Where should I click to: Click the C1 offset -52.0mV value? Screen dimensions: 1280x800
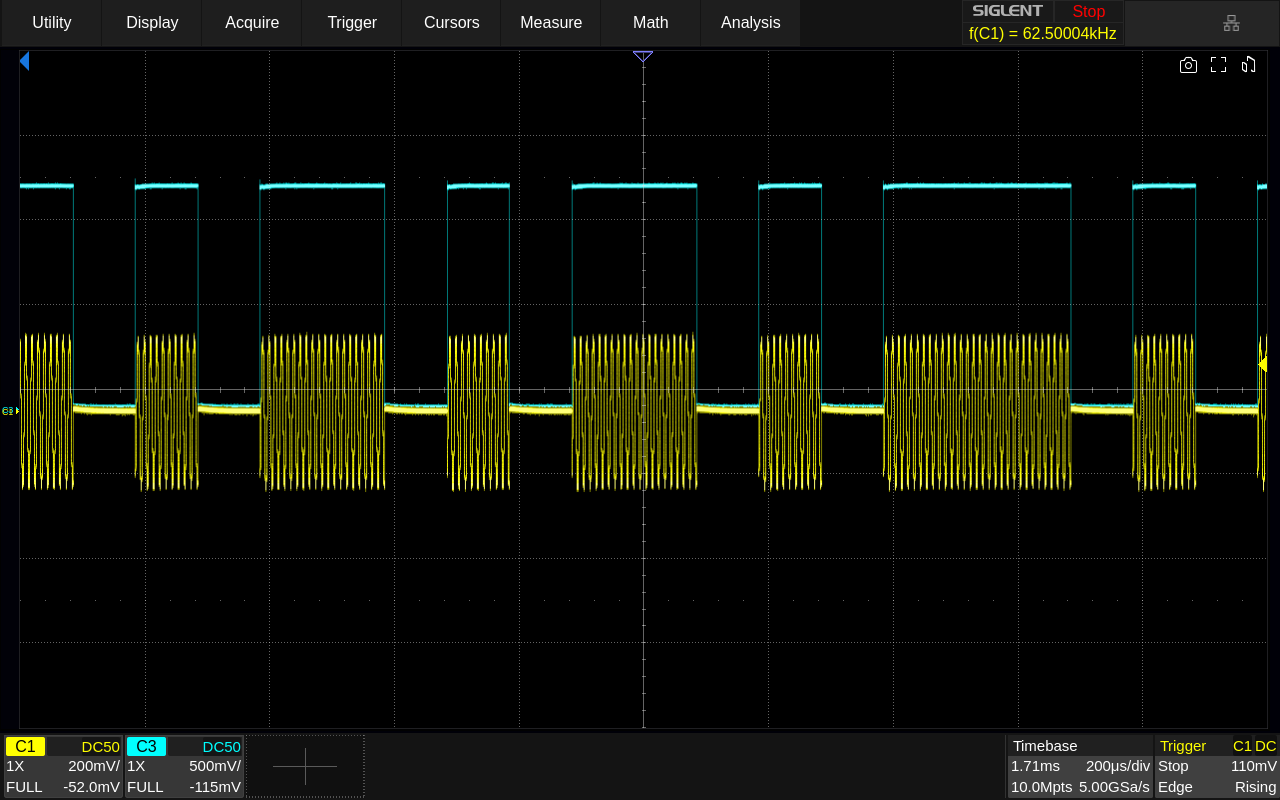[91, 787]
